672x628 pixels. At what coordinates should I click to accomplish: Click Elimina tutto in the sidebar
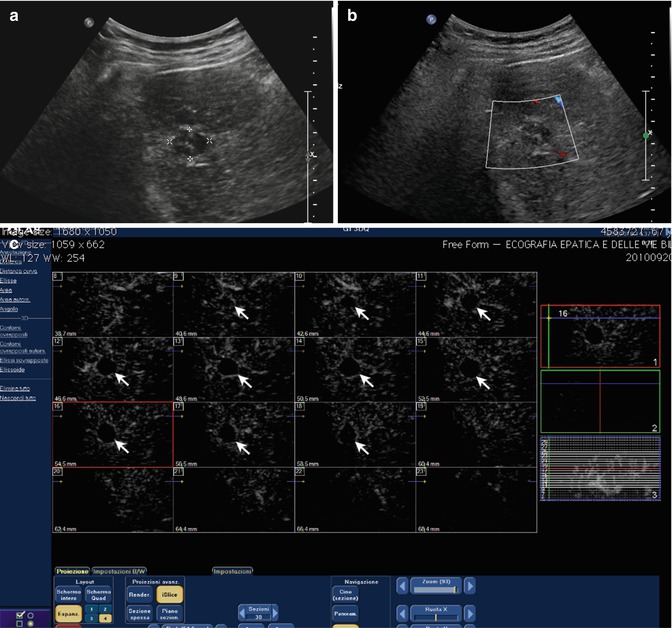[x=16, y=387]
